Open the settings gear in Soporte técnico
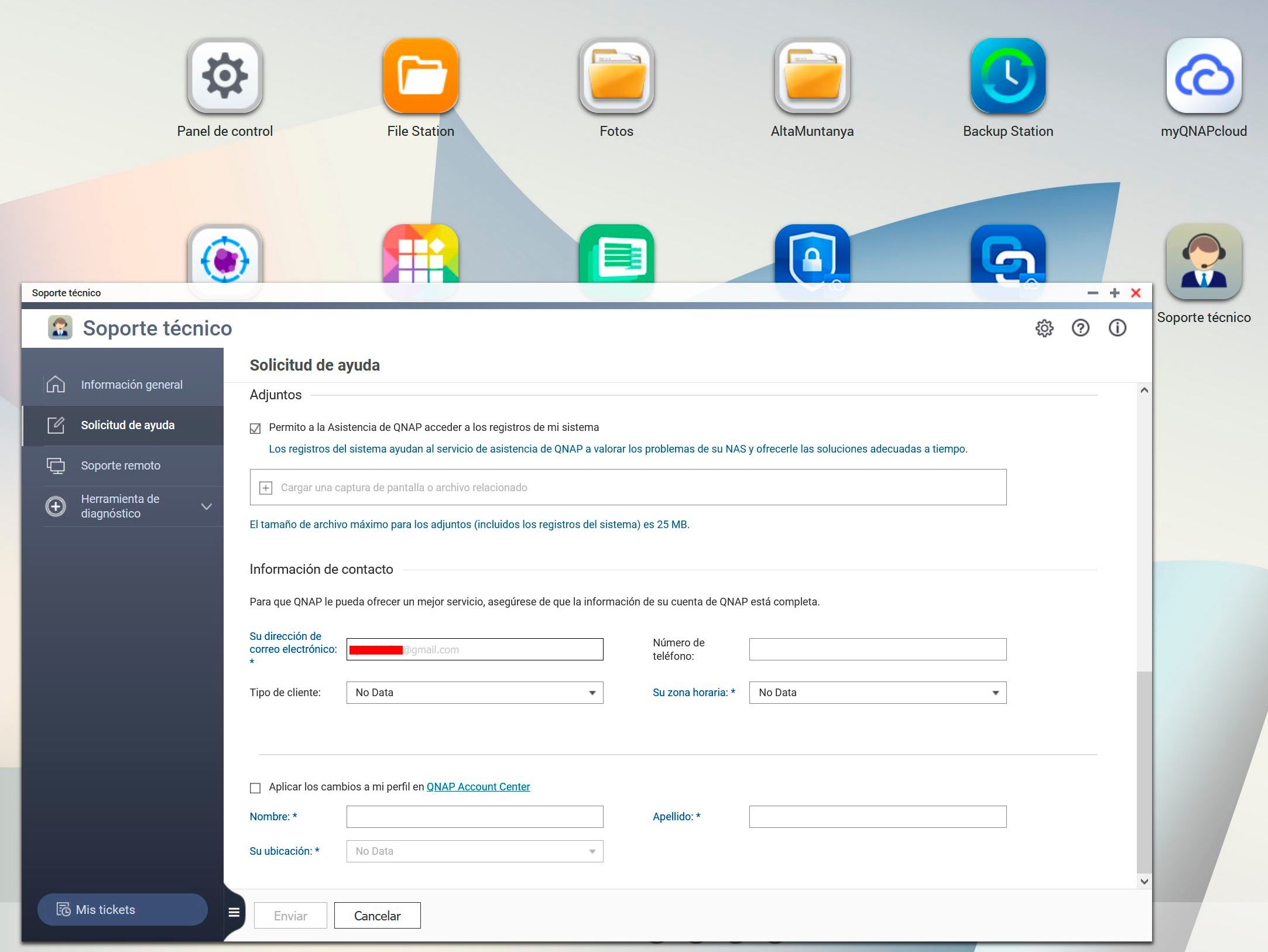The width and height of the screenshot is (1268, 952). point(1044,328)
